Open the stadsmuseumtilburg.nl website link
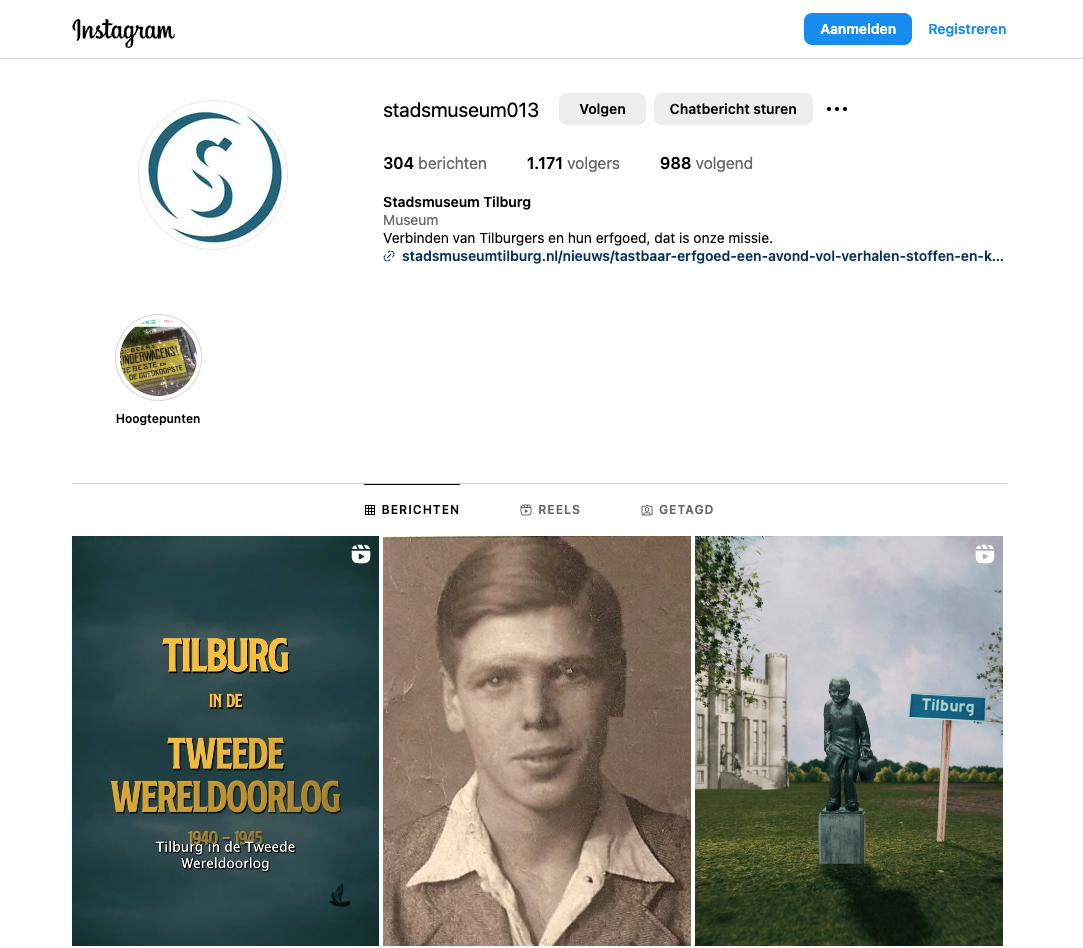Viewport: 1083px width, 948px height. pos(702,256)
